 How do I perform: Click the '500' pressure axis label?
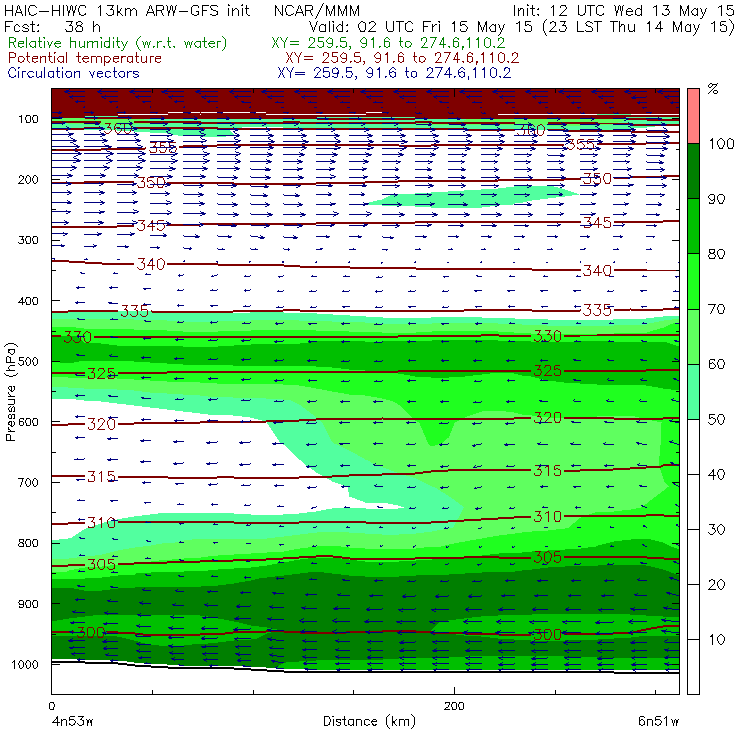(28, 362)
